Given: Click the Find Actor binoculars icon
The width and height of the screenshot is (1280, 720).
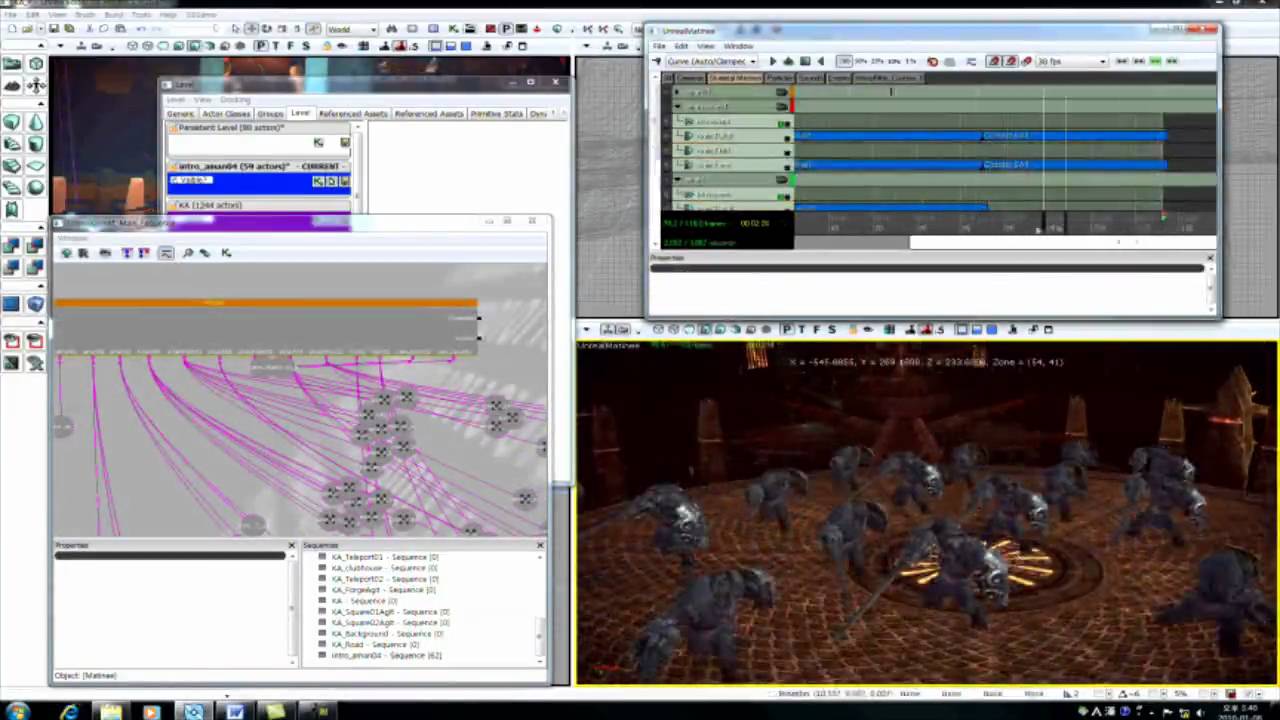Looking at the screenshot, I should click(391, 29).
